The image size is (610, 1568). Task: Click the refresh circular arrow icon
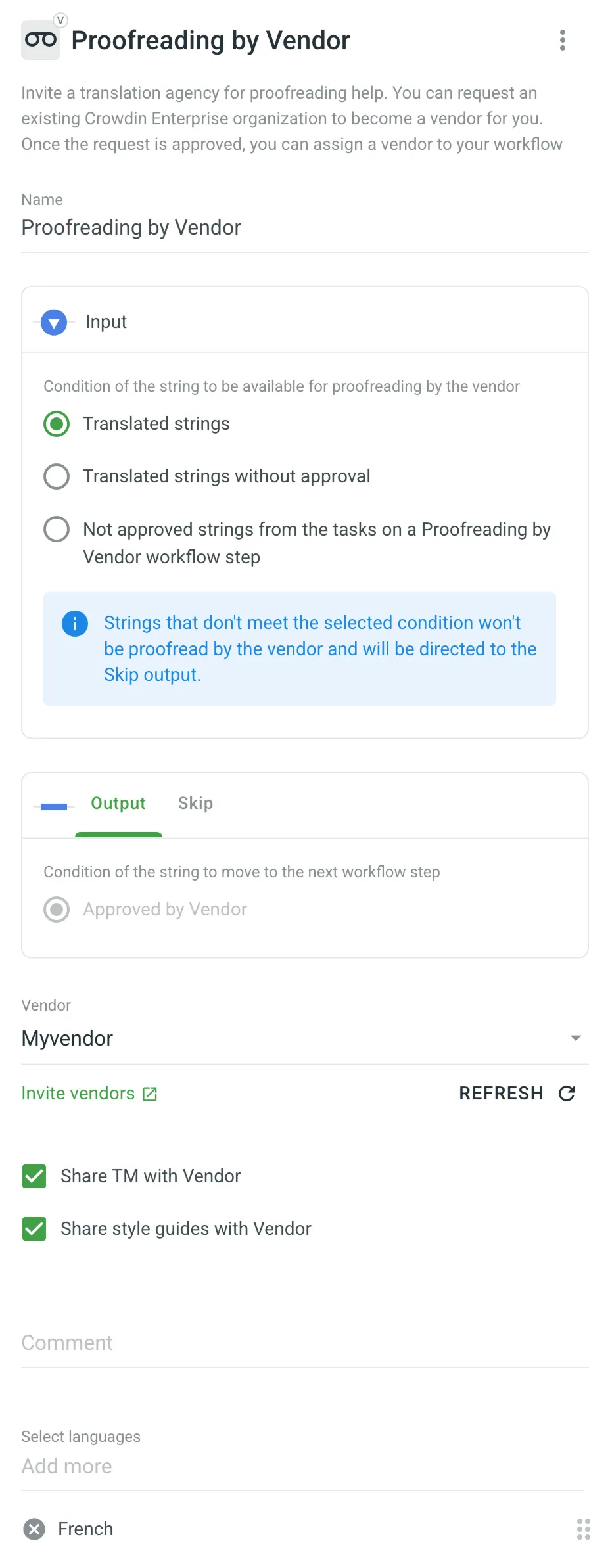567,1093
